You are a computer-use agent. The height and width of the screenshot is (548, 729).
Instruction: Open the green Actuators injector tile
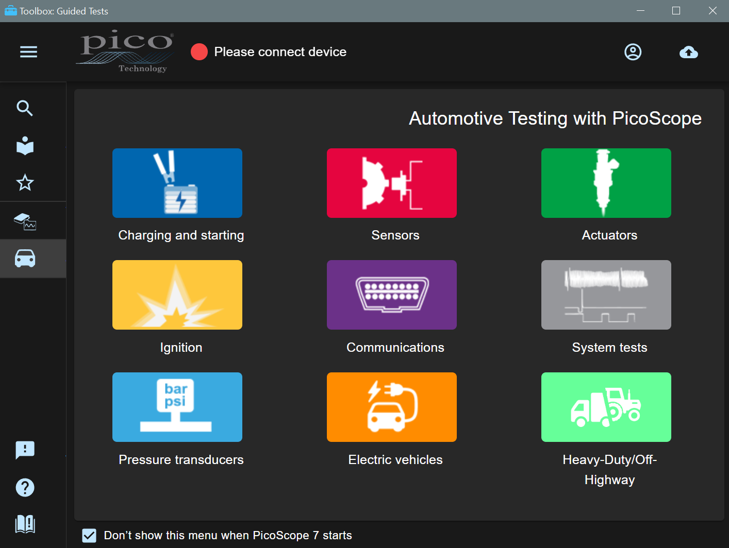(606, 183)
